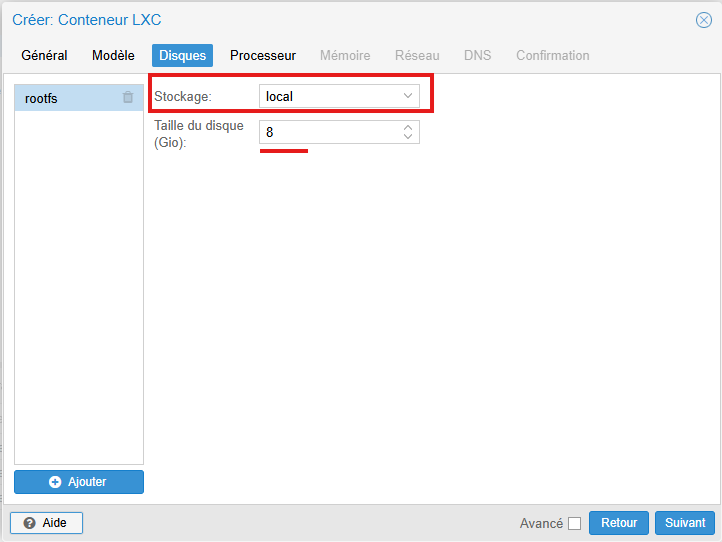Click the Stockage label text

coord(183,97)
